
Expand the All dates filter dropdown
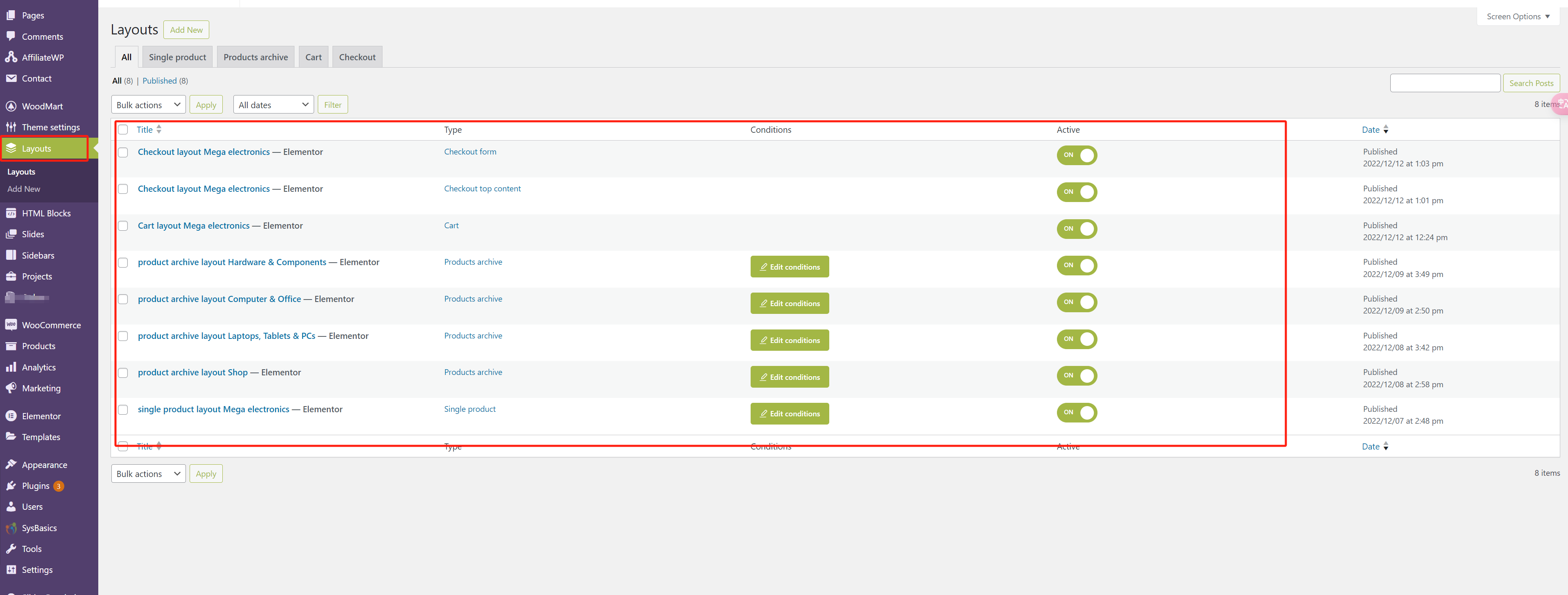(273, 104)
